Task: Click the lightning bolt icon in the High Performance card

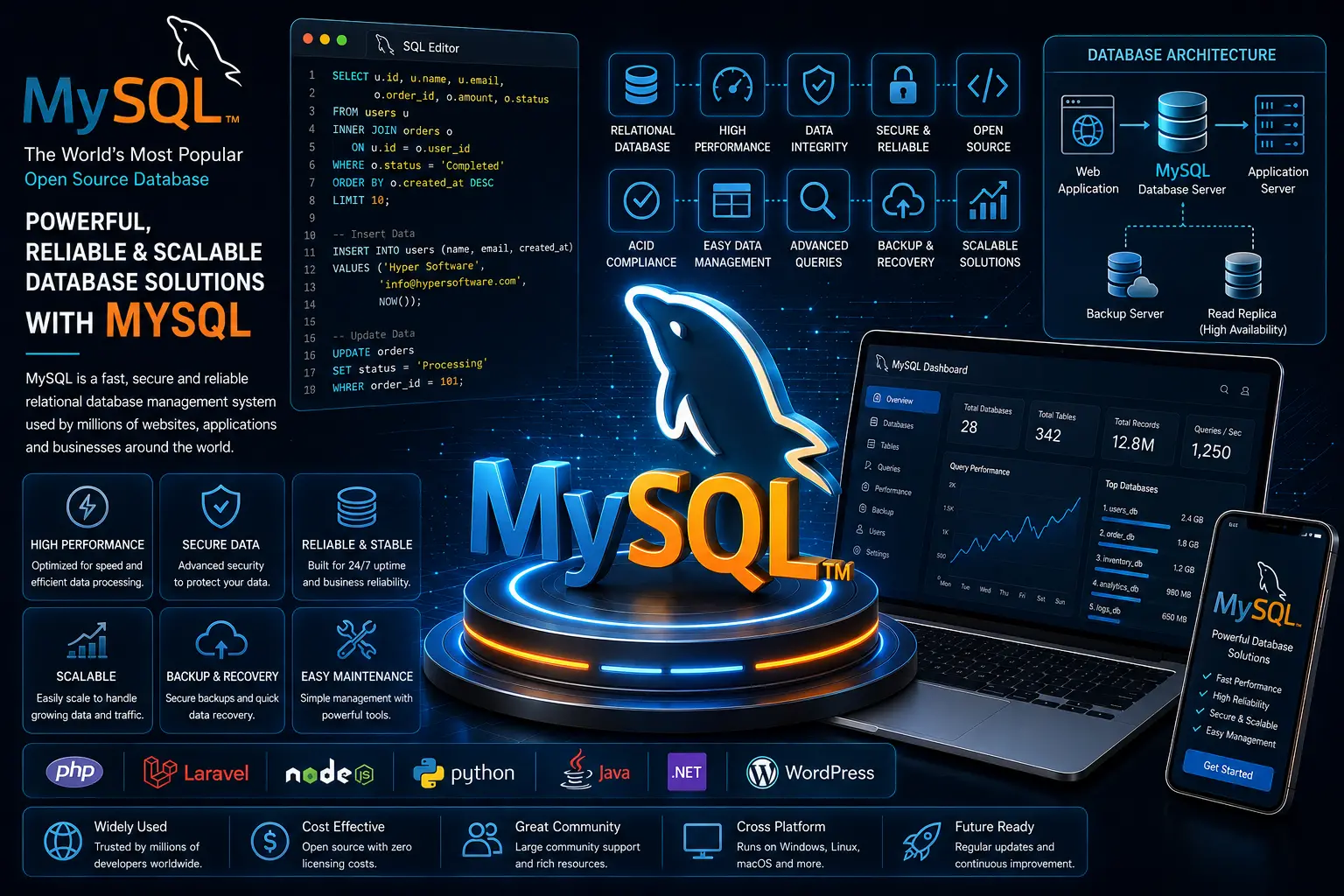Action: 87,506
